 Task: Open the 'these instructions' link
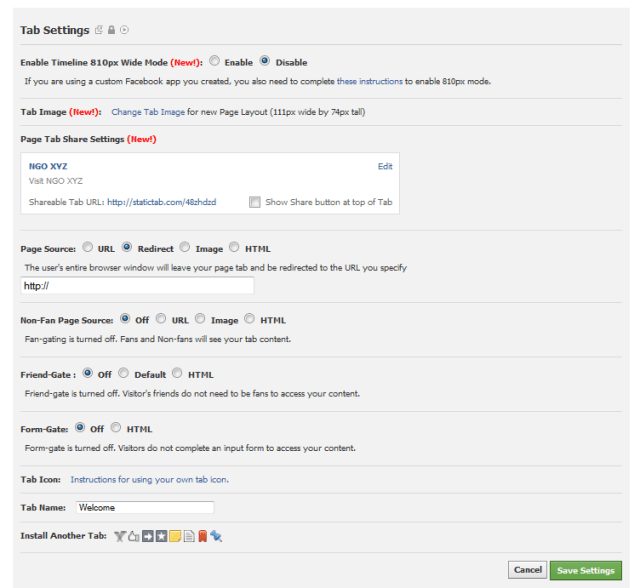[369, 81]
